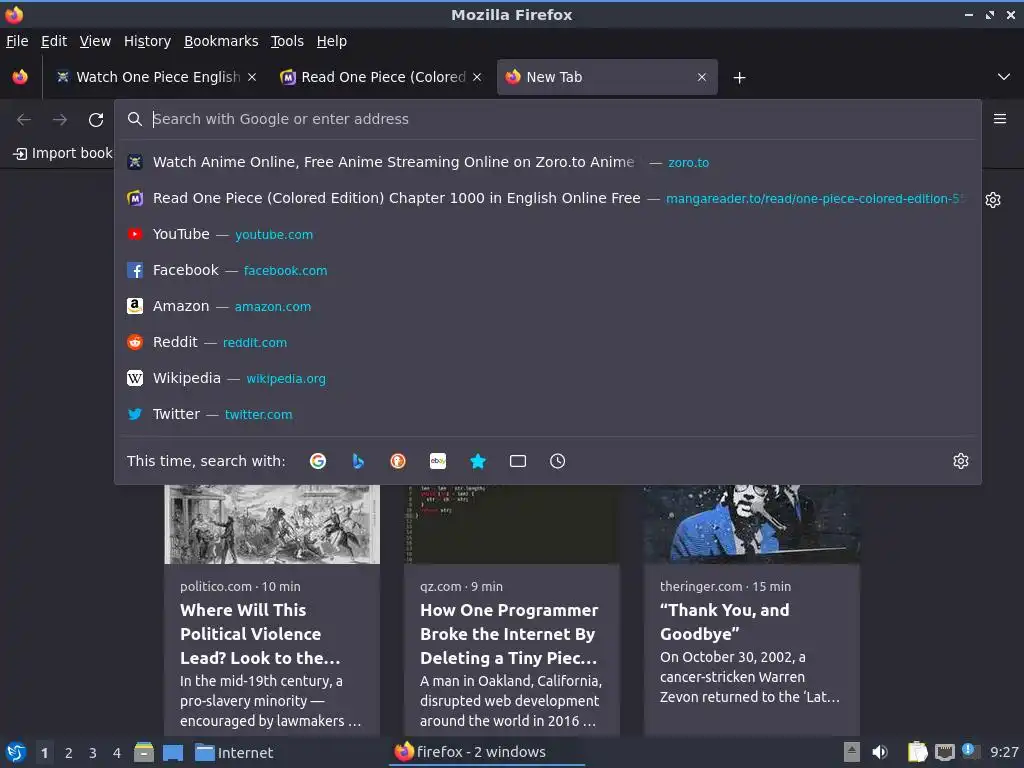Search Bookmarks using the star icon
Image resolution: width=1024 pixels, height=768 pixels.
click(478, 461)
